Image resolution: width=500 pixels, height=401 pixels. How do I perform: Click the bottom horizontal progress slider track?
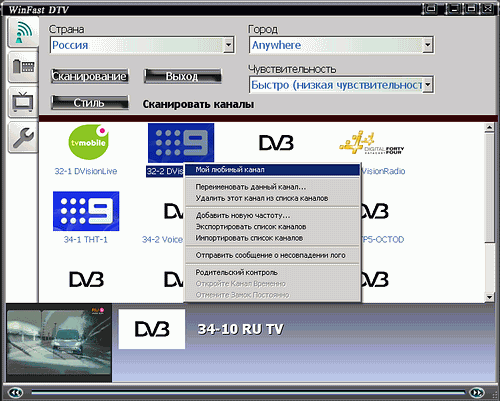tap(248, 392)
